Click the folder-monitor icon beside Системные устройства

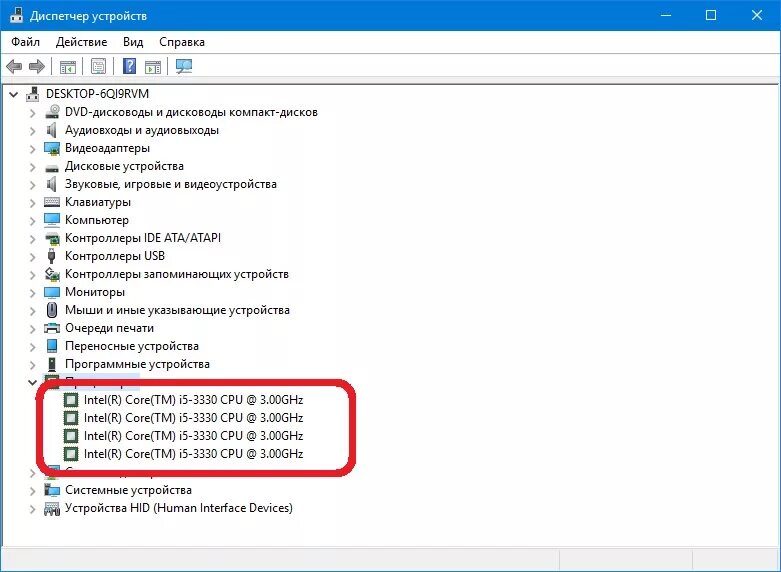point(52,490)
